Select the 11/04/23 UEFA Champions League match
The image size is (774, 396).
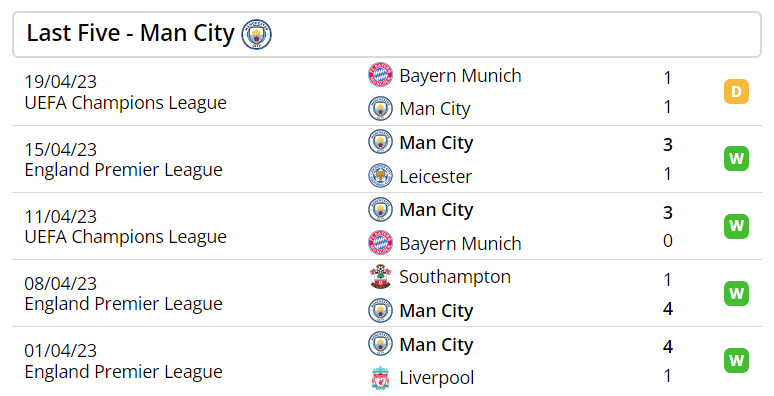(x=387, y=226)
